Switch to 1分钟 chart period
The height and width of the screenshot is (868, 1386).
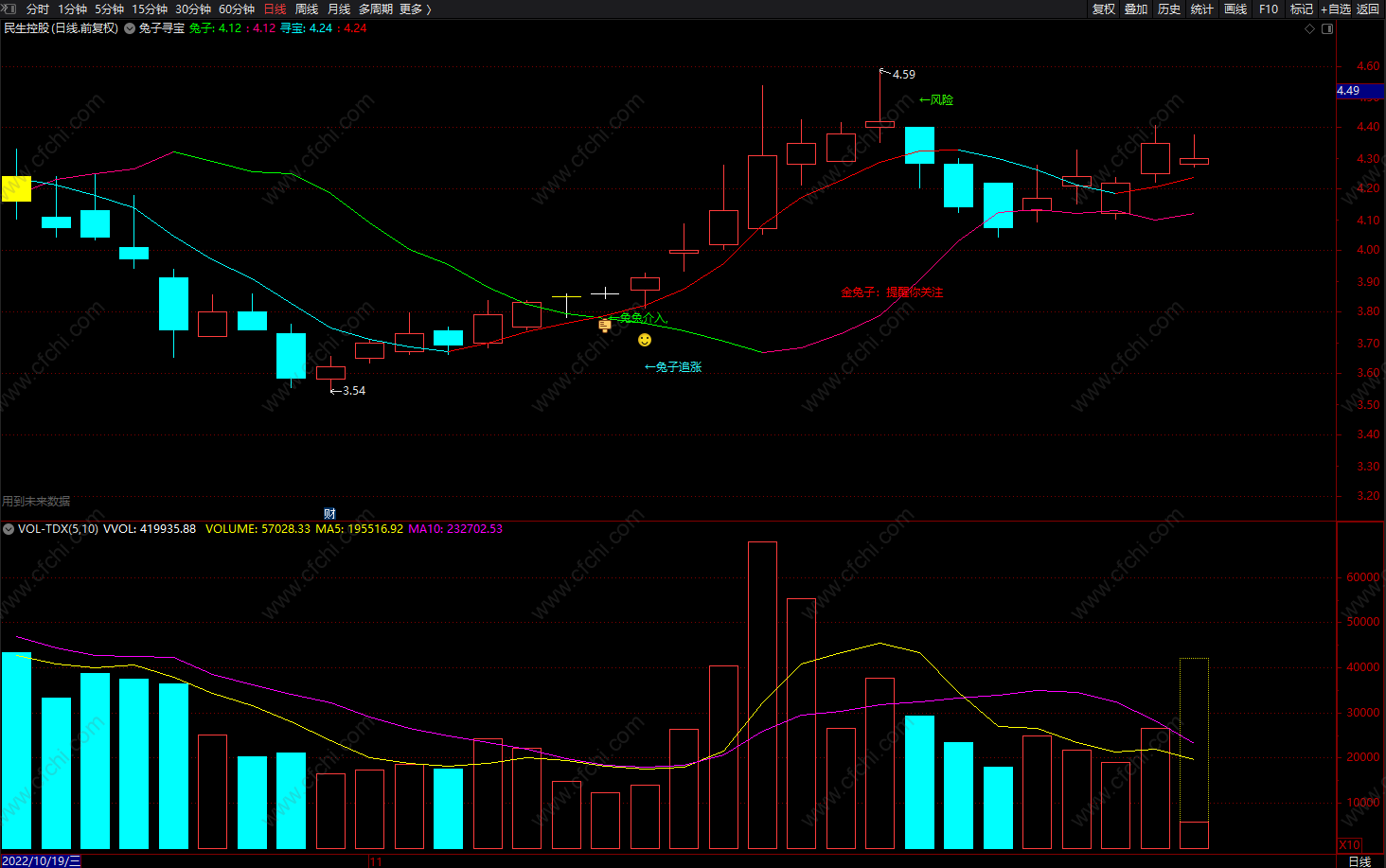click(x=72, y=9)
